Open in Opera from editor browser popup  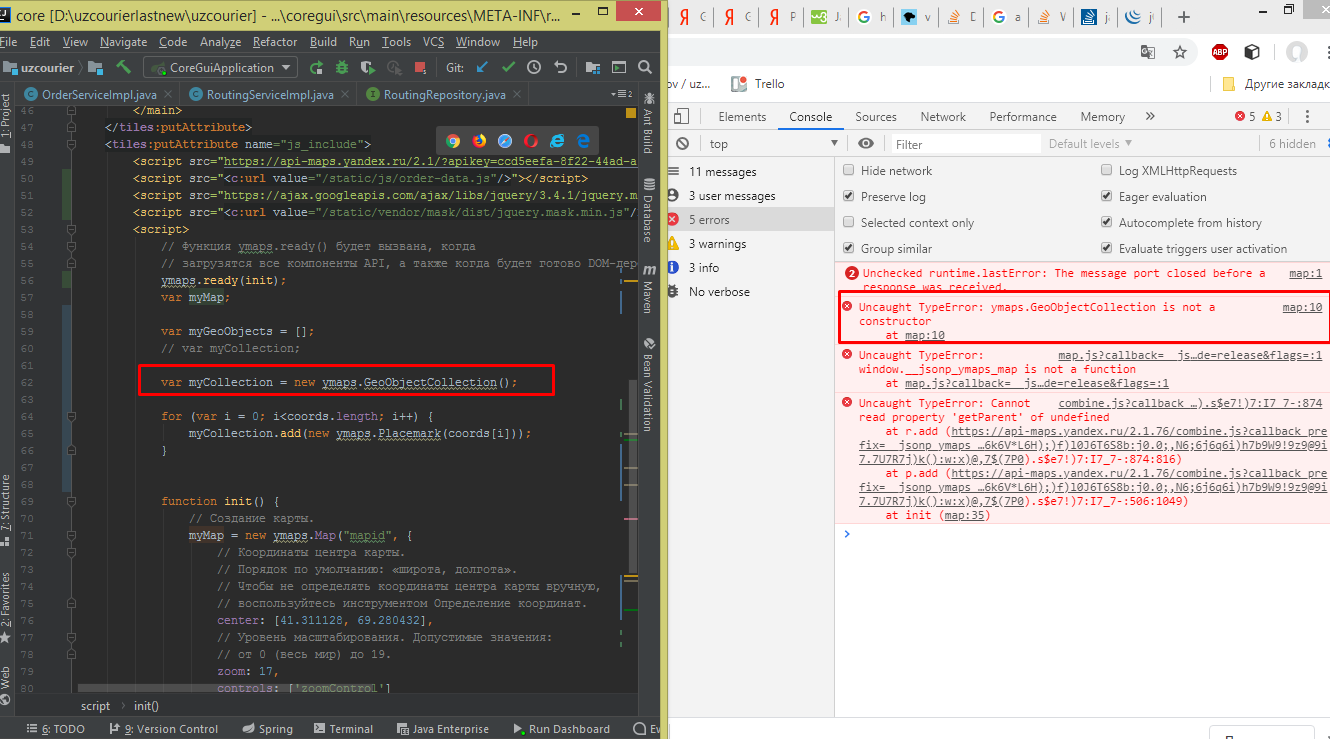pyautogui.click(x=531, y=141)
